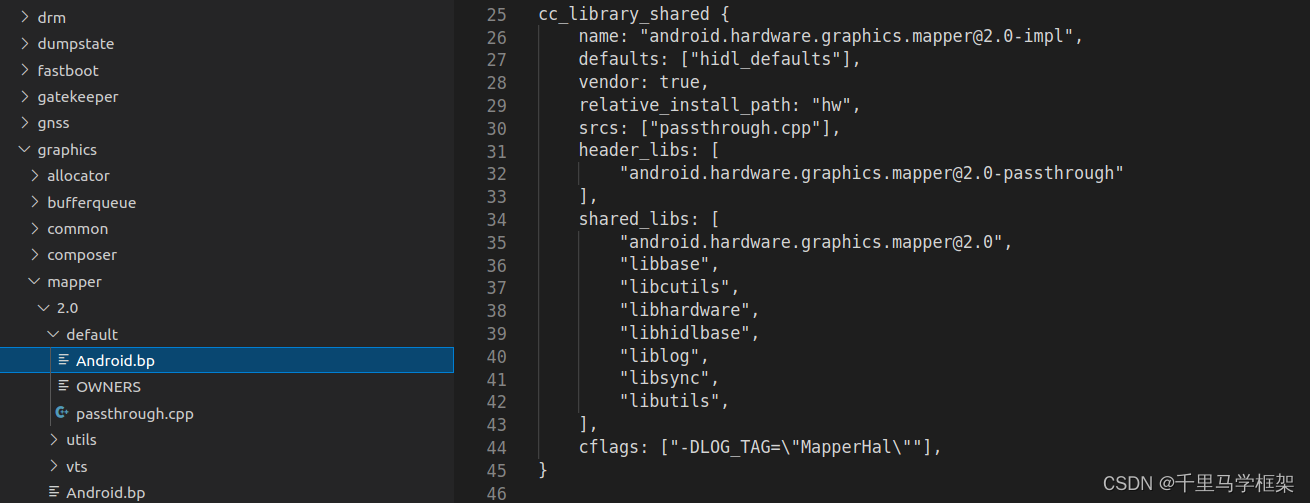This screenshot has height=503, width=1310.
Task: Select the gnss folder name
Action: [x=54, y=123]
